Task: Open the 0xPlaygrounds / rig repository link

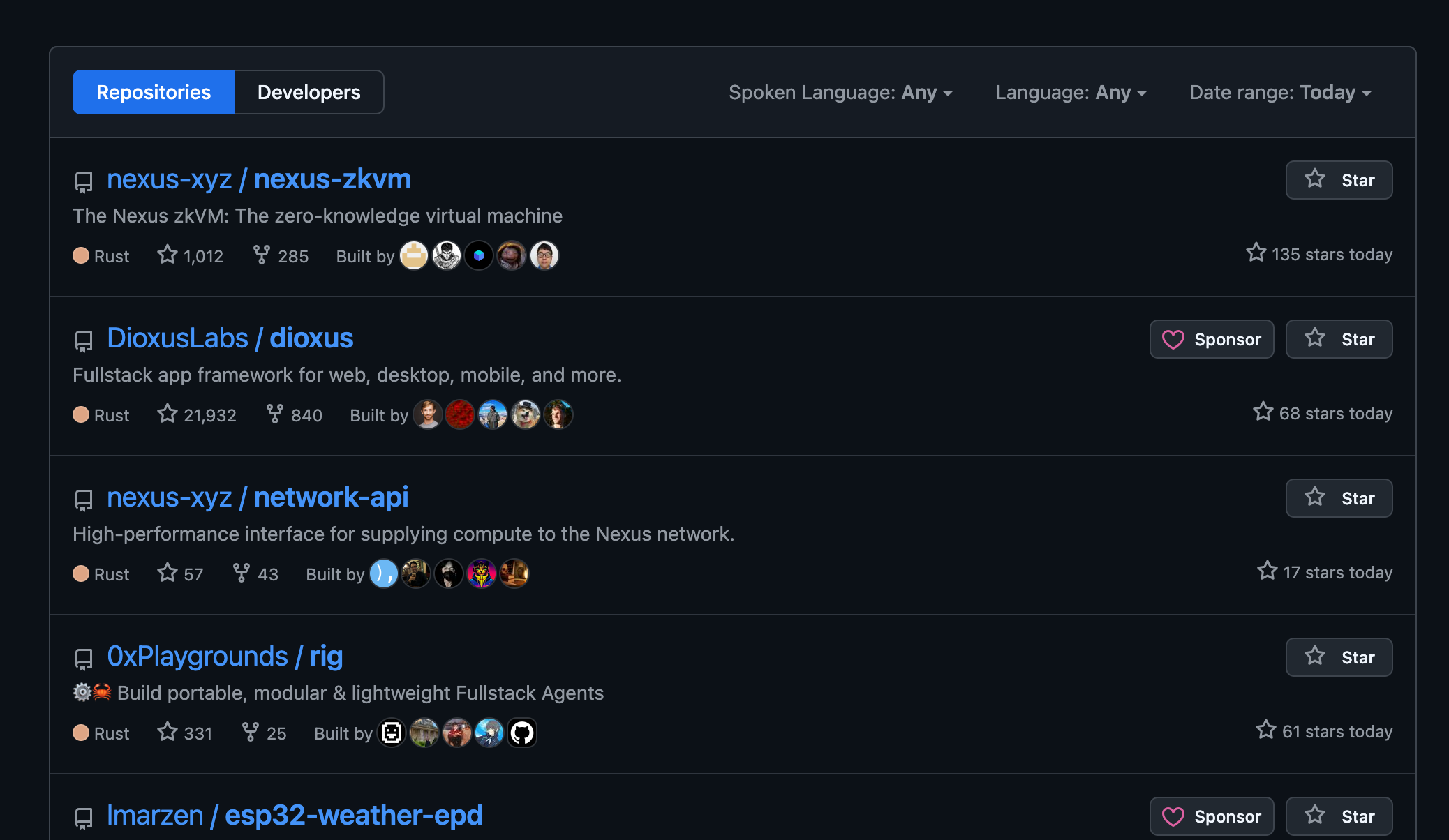Action: [x=225, y=657]
